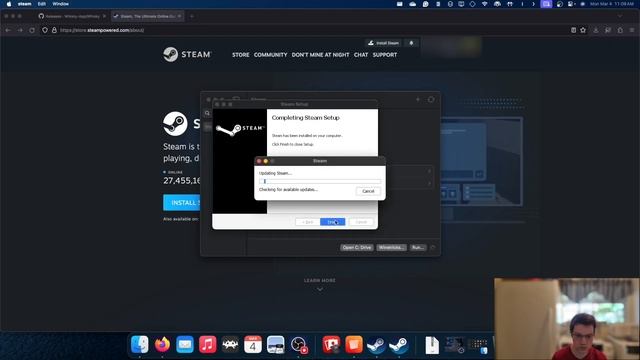Open Firefox from the Dock
The height and width of the screenshot is (360, 640).
[162, 344]
